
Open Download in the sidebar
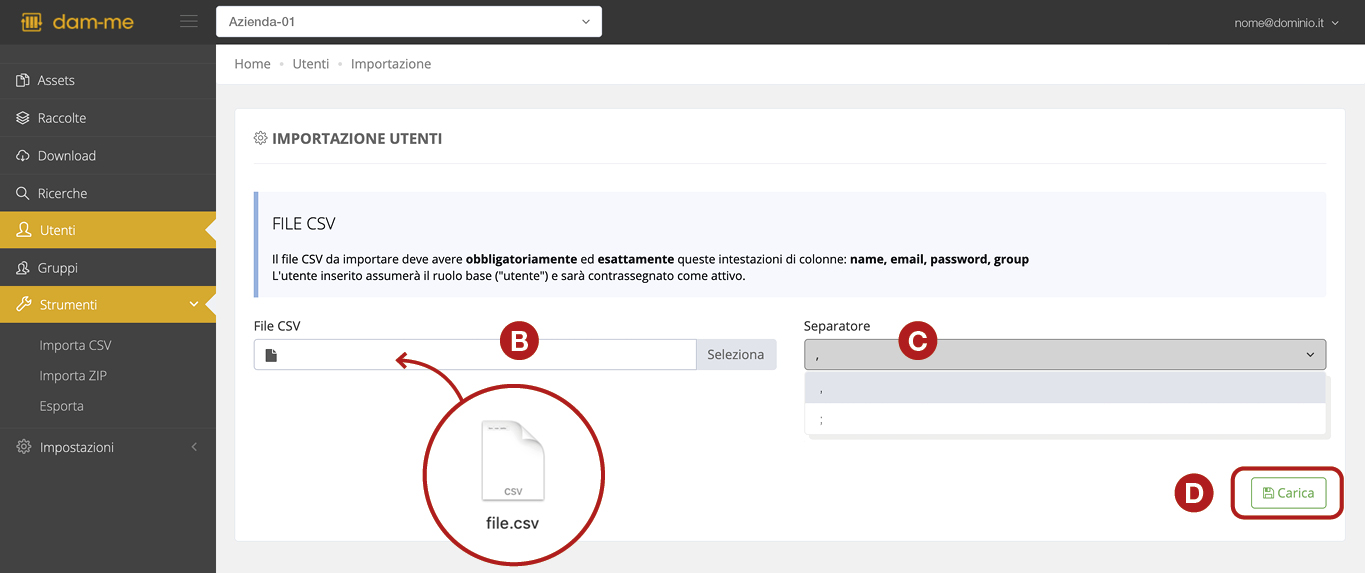coord(108,156)
